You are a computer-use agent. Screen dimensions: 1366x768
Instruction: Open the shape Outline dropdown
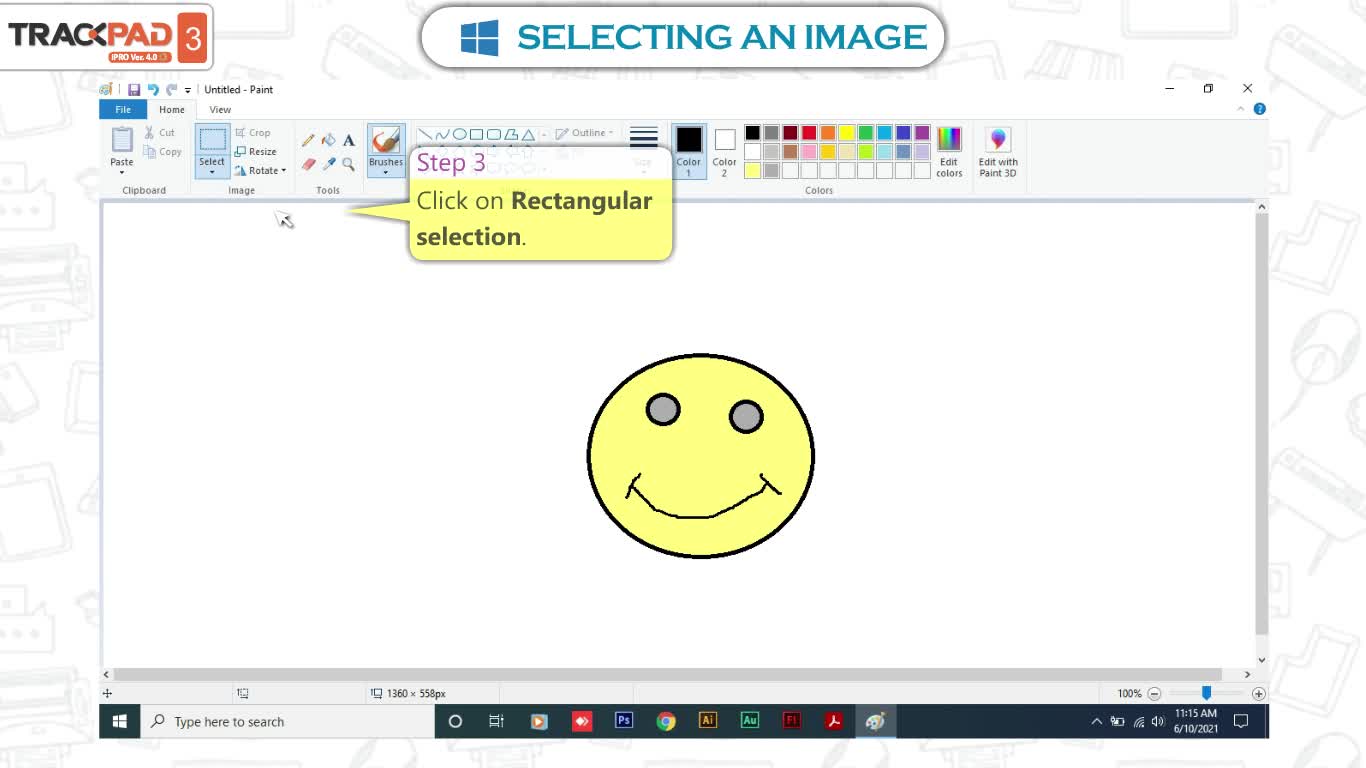(x=585, y=133)
